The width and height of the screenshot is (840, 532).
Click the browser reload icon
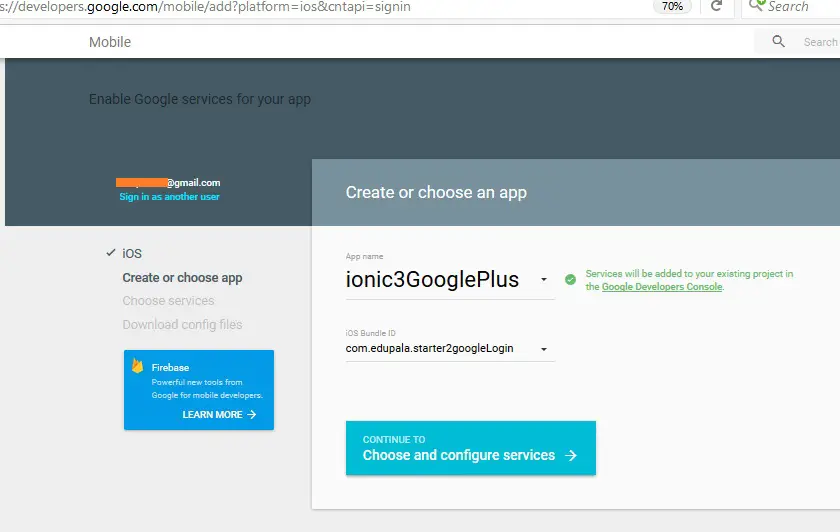tap(716, 6)
